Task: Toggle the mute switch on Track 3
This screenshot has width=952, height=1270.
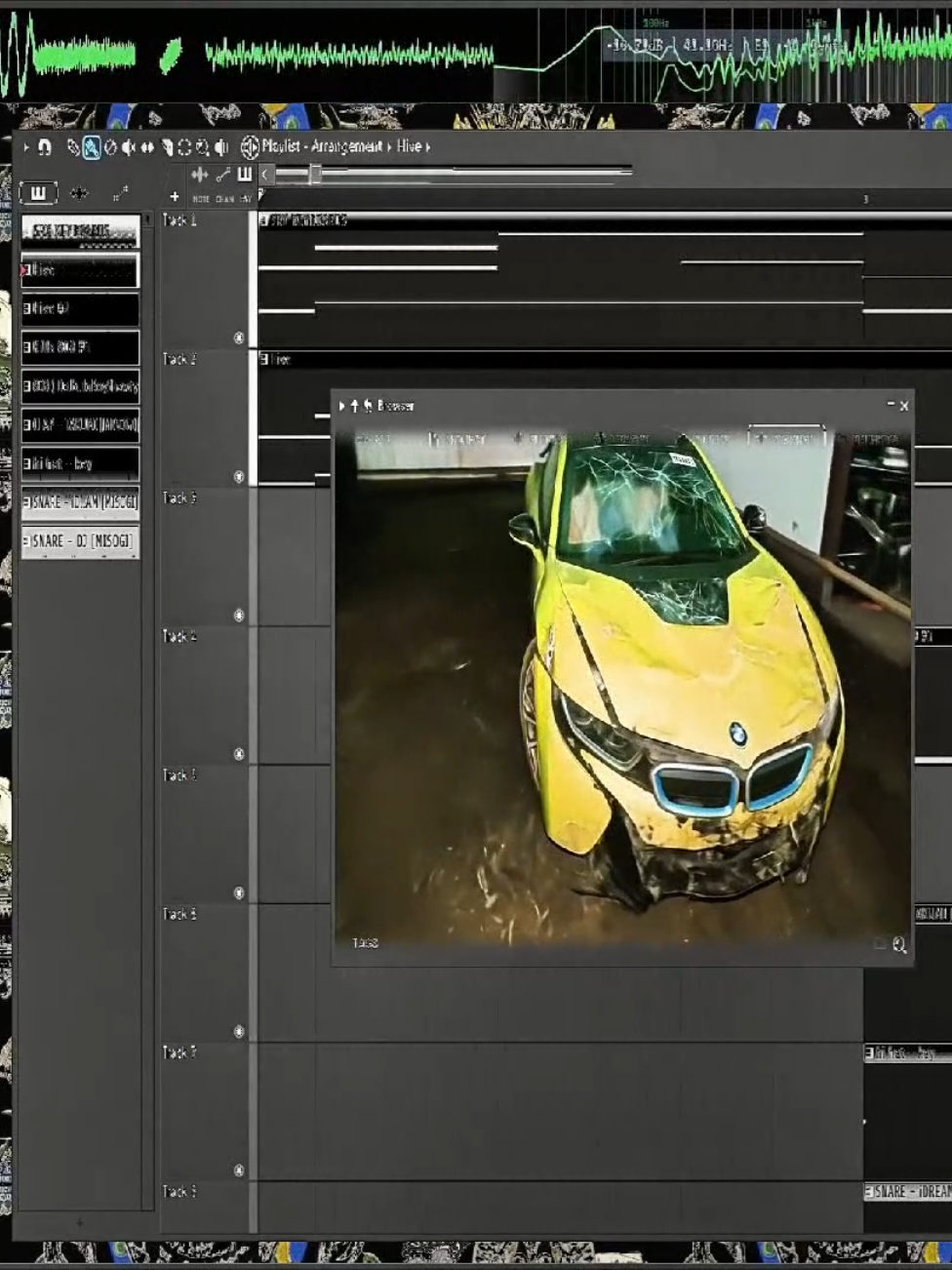Action: coord(239,615)
